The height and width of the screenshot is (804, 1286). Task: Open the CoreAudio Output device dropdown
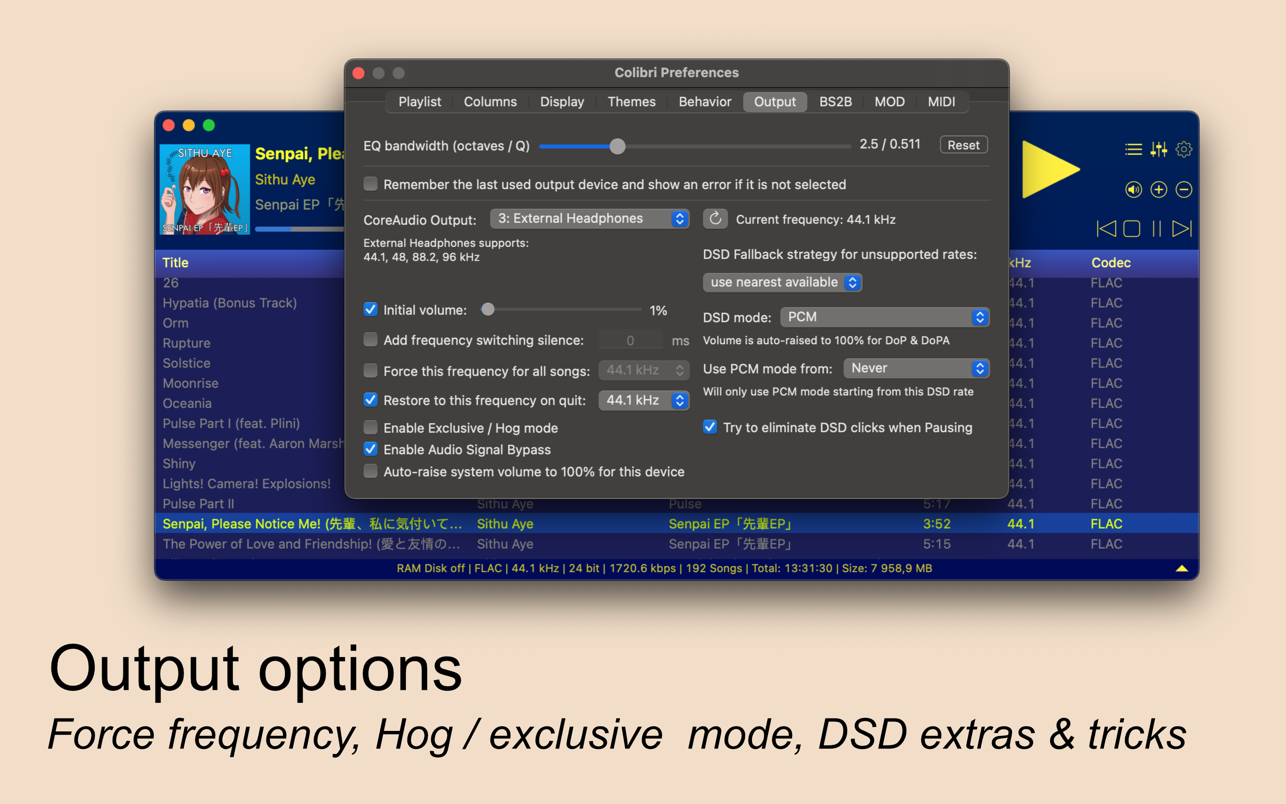pyautogui.click(x=589, y=219)
